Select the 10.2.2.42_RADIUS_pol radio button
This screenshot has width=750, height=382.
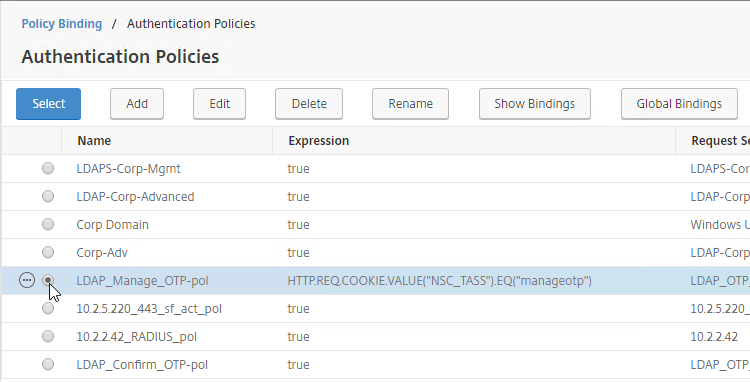(48, 337)
